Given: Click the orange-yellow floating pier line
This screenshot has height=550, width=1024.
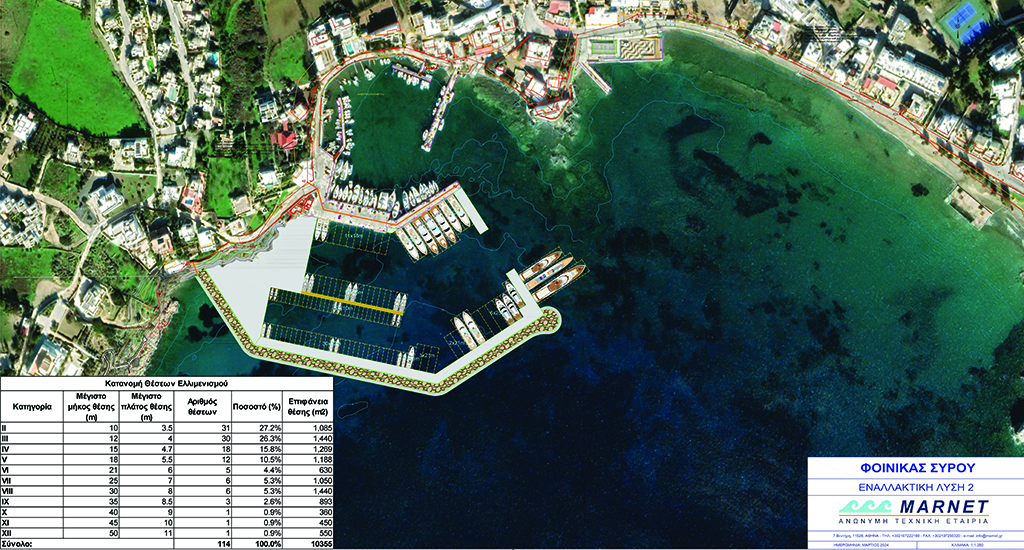Looking at the screenshot, I should pyautogui.click(x=350, y=304).
